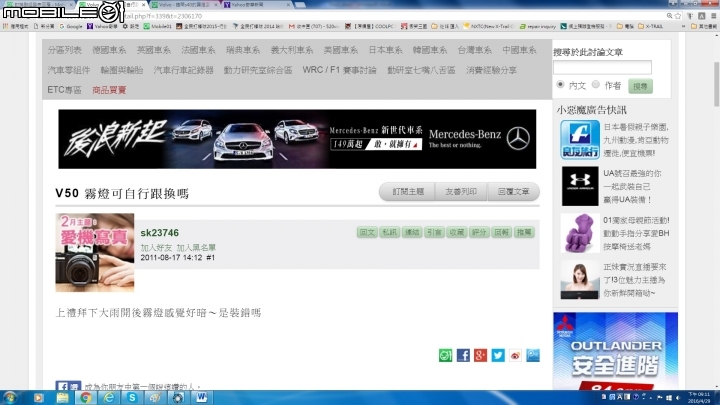Switch to Yahoo browser tab

pyautogui.click(x=257, y=5)
